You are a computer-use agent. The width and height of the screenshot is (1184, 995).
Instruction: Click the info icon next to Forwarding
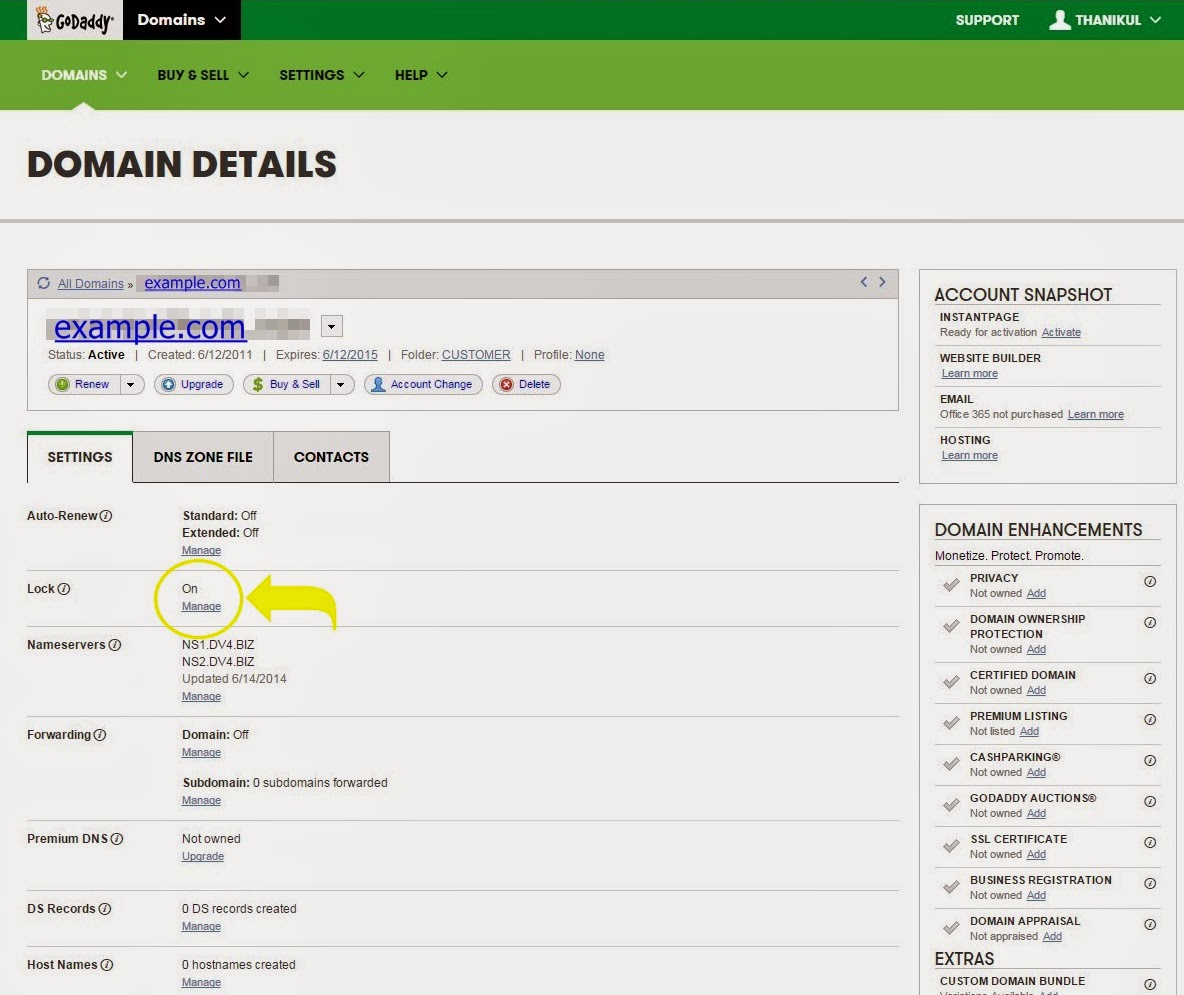(x=100, y=735)
